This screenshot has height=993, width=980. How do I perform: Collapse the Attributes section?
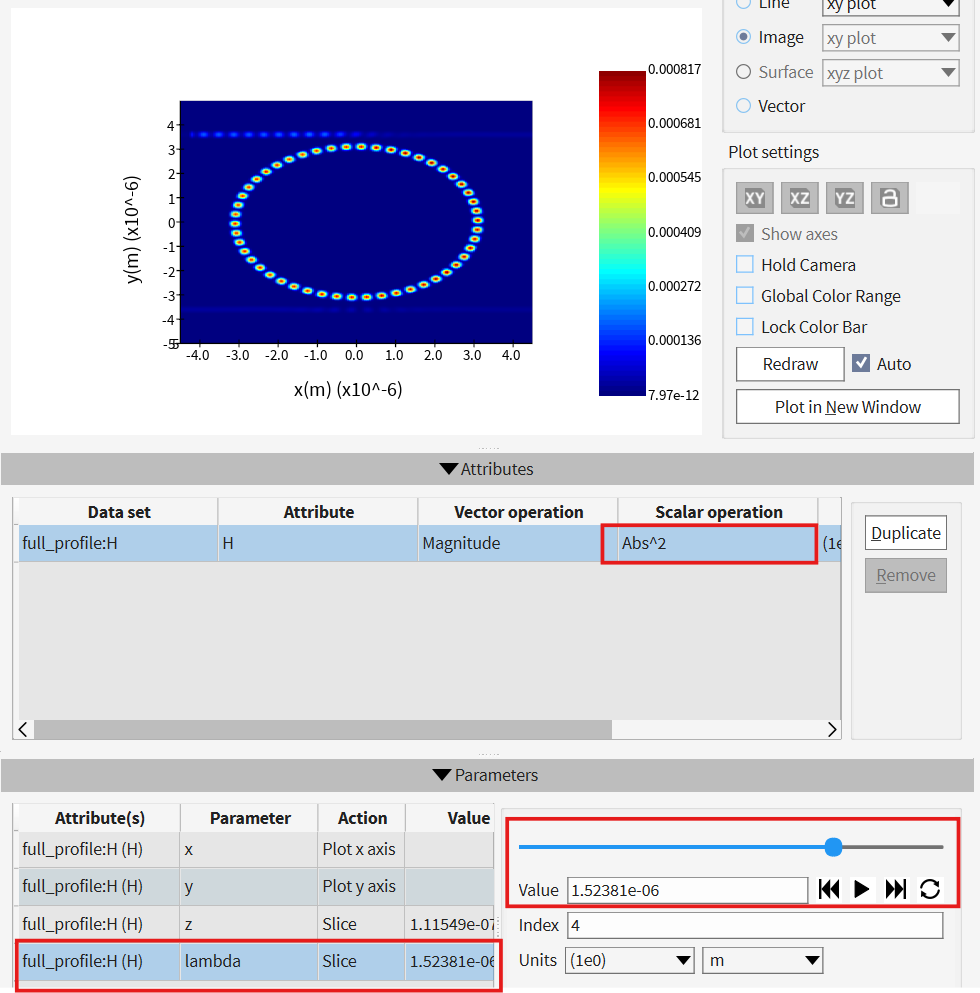coord(487,469)
